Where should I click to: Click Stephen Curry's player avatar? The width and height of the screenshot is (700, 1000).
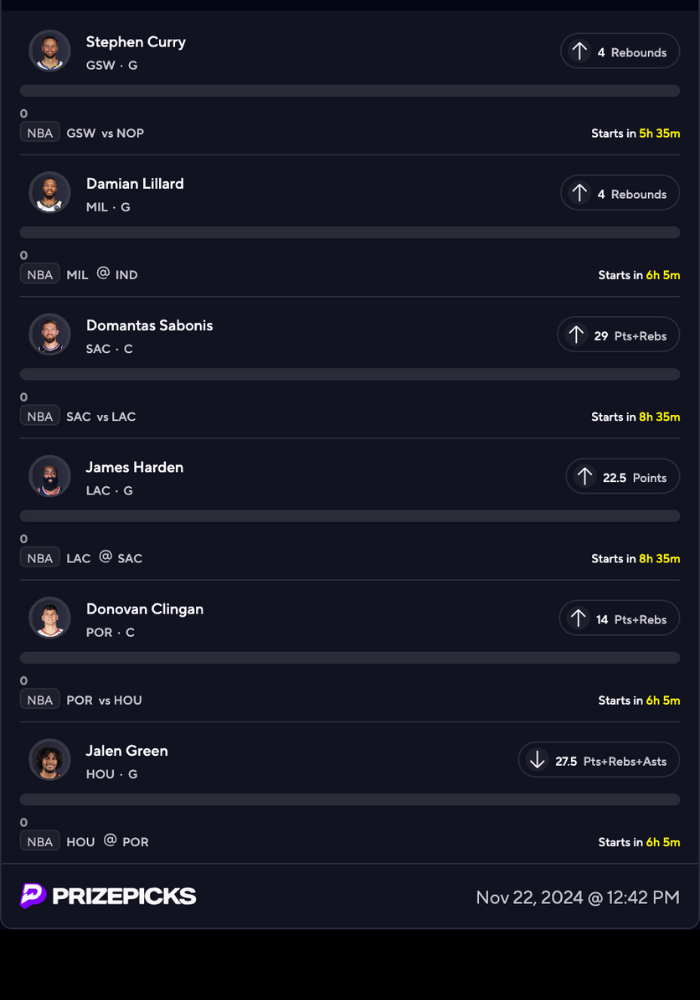point(50,51)
